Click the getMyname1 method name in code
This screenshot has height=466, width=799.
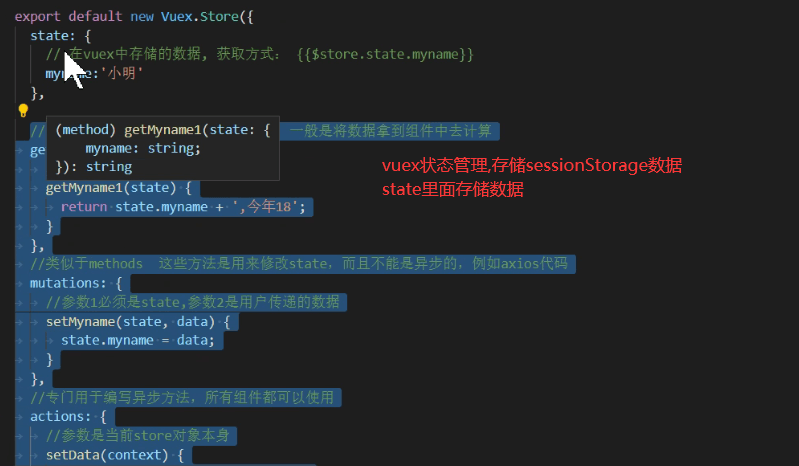pyautogui.click(x=85, y=188)
